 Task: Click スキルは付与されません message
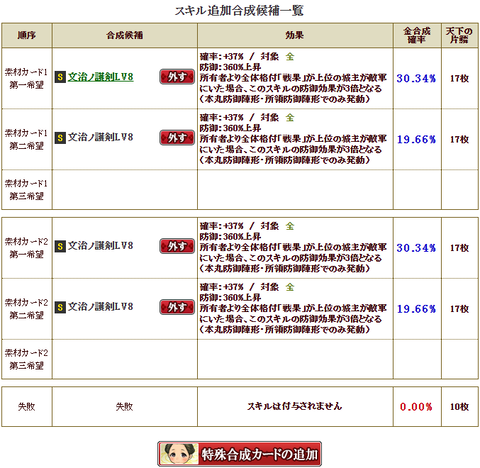295,406
